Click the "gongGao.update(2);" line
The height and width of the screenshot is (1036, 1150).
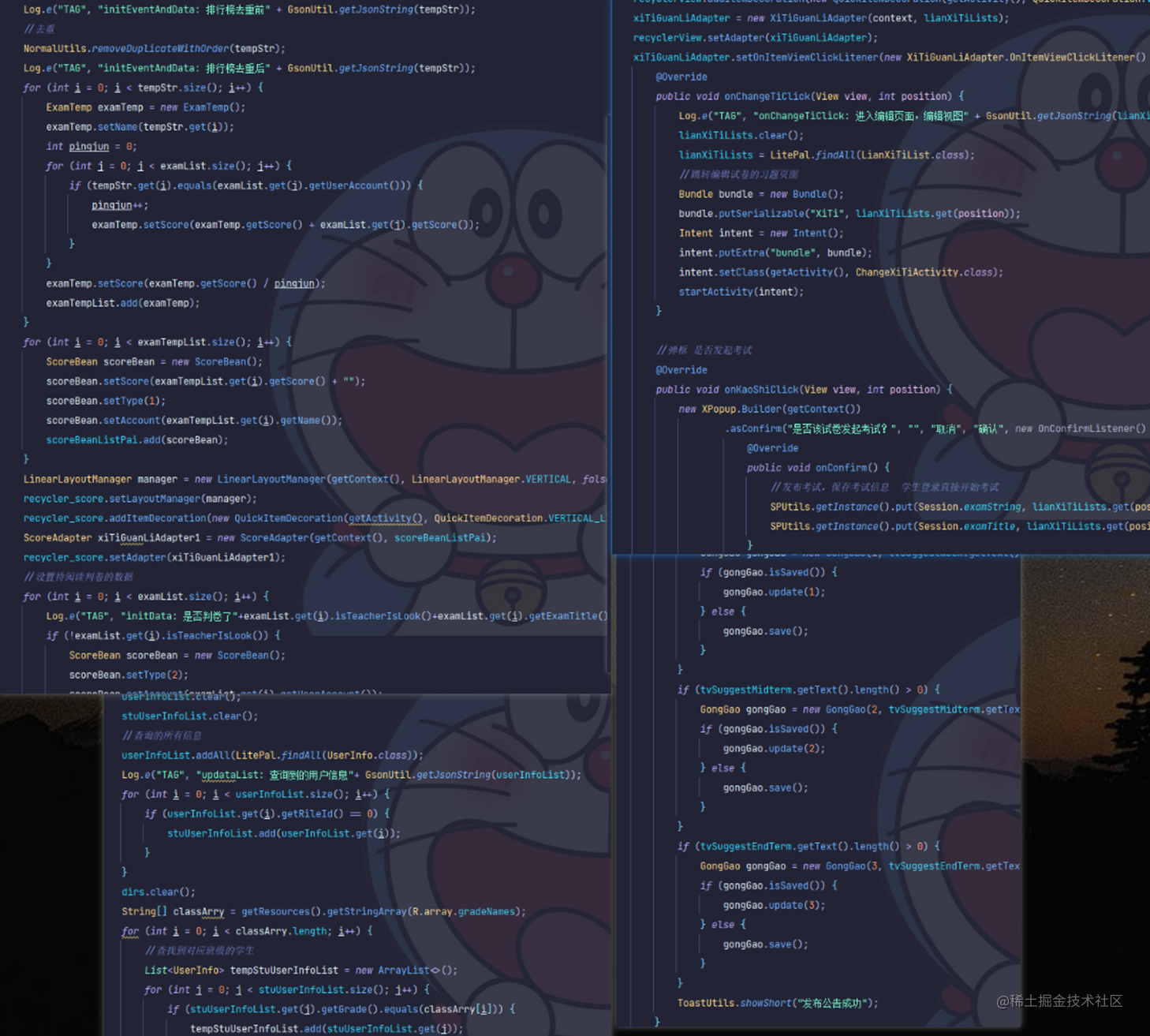point(775,749)
